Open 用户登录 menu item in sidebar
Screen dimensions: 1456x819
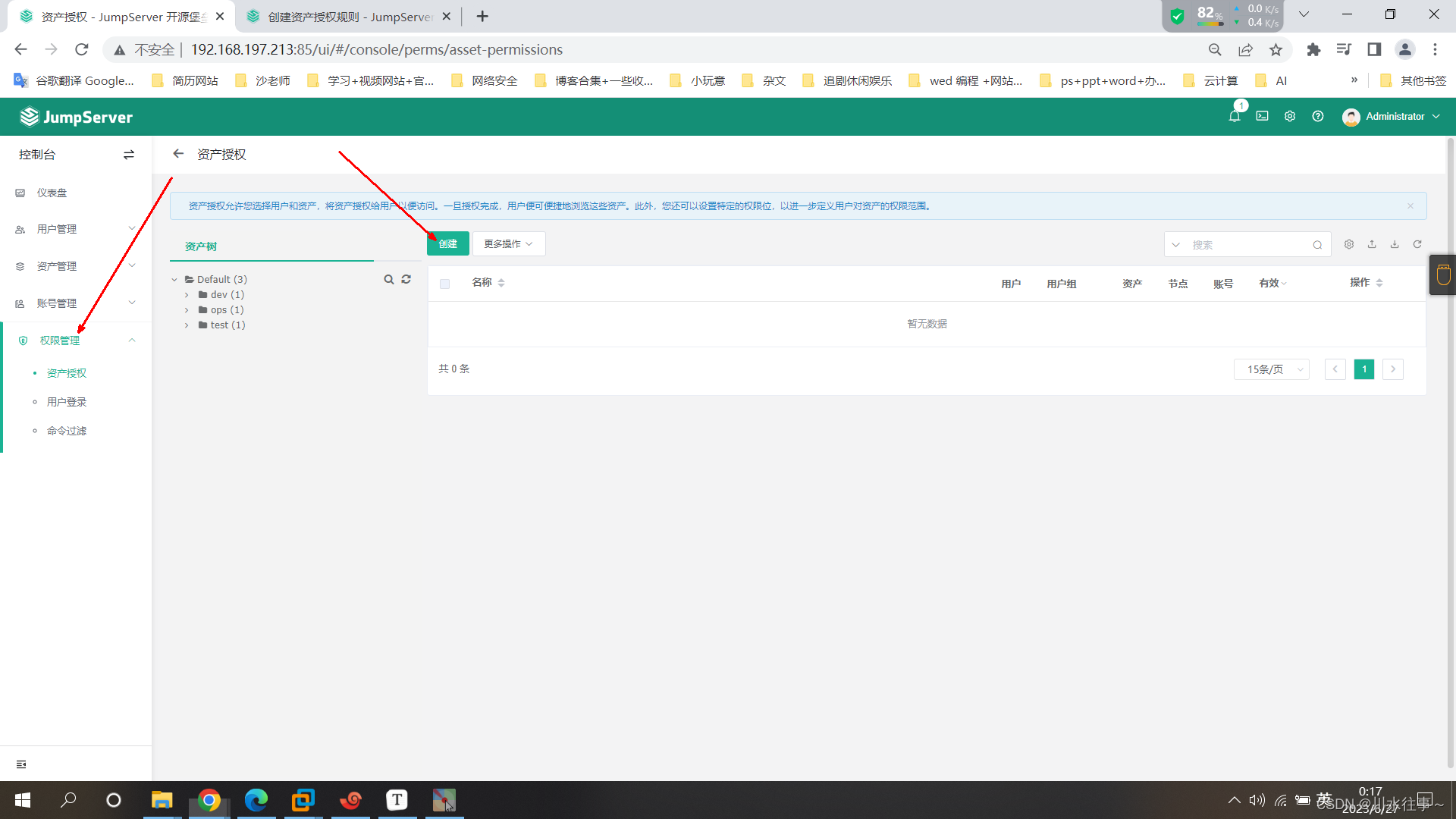pos(67,402)
